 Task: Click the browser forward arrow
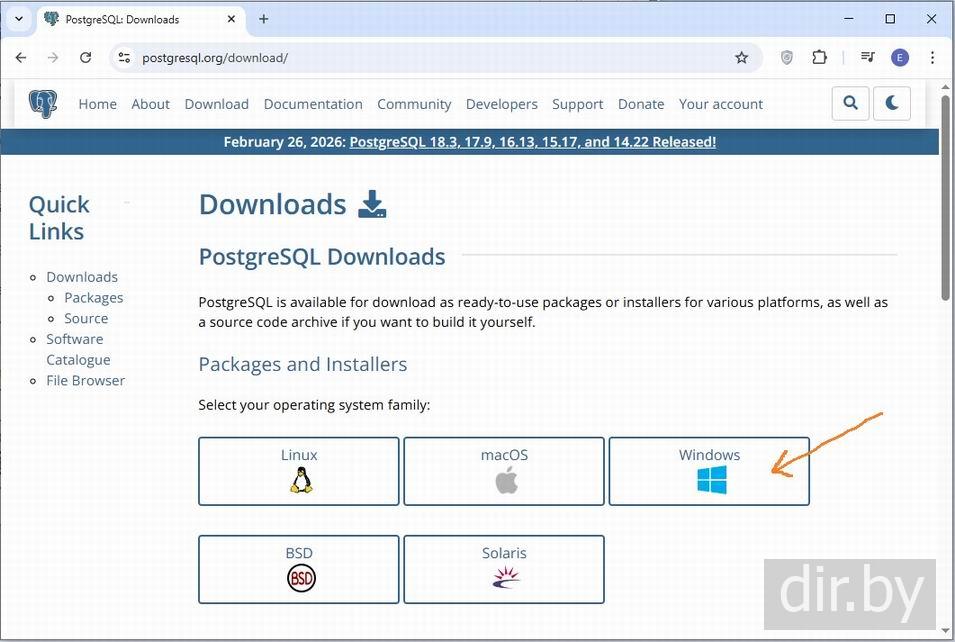click(54, 57)
